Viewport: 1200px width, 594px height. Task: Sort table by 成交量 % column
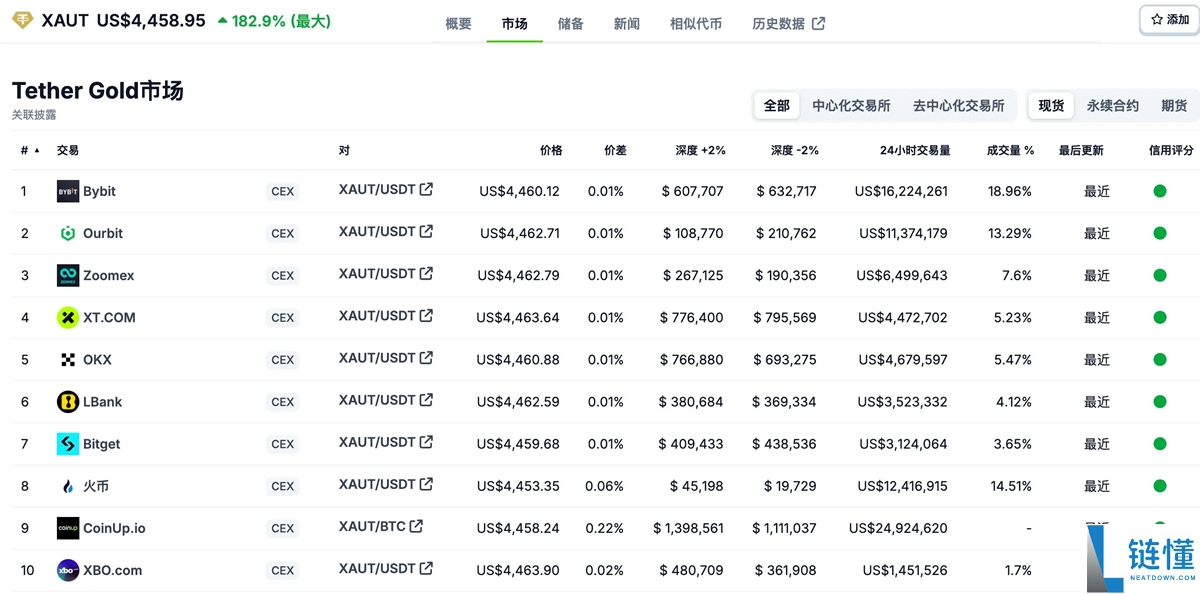click(x=1010, y=150)
